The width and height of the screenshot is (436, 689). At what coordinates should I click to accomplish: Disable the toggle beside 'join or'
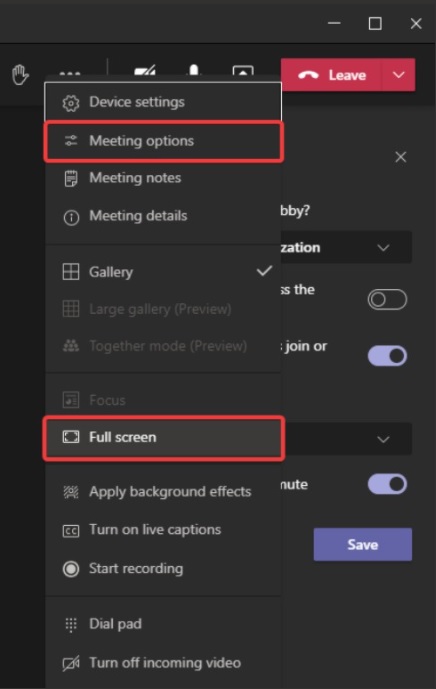click(x=387, y=355)
